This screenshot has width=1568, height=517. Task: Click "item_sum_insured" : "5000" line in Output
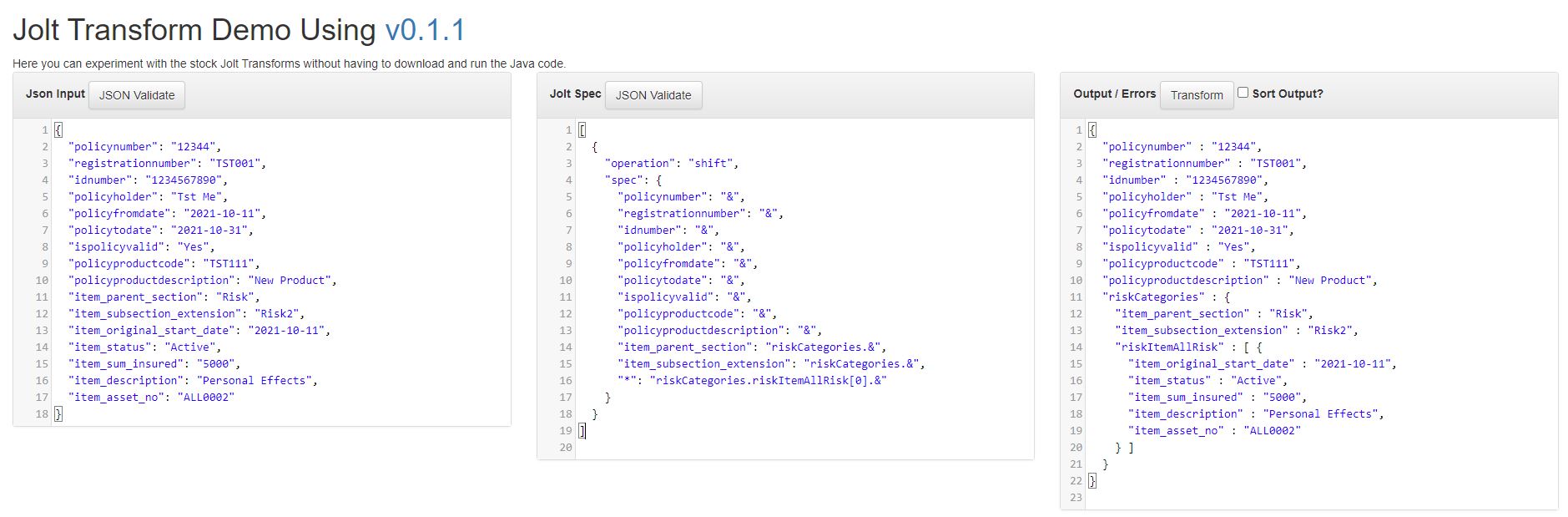click(1218, 398)
